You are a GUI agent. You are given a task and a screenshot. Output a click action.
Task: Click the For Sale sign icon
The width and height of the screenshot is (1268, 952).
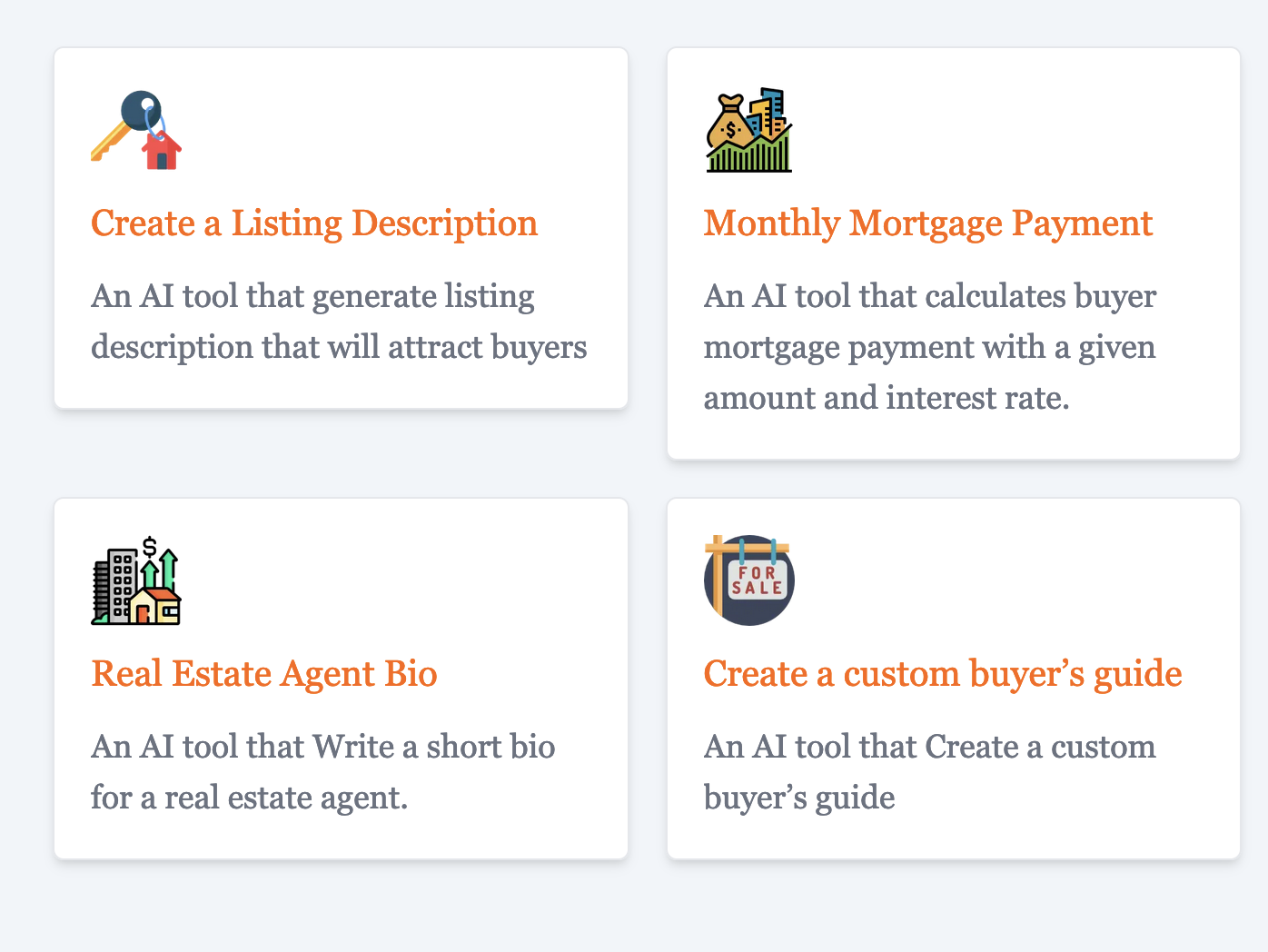click(x=749, y=580)
